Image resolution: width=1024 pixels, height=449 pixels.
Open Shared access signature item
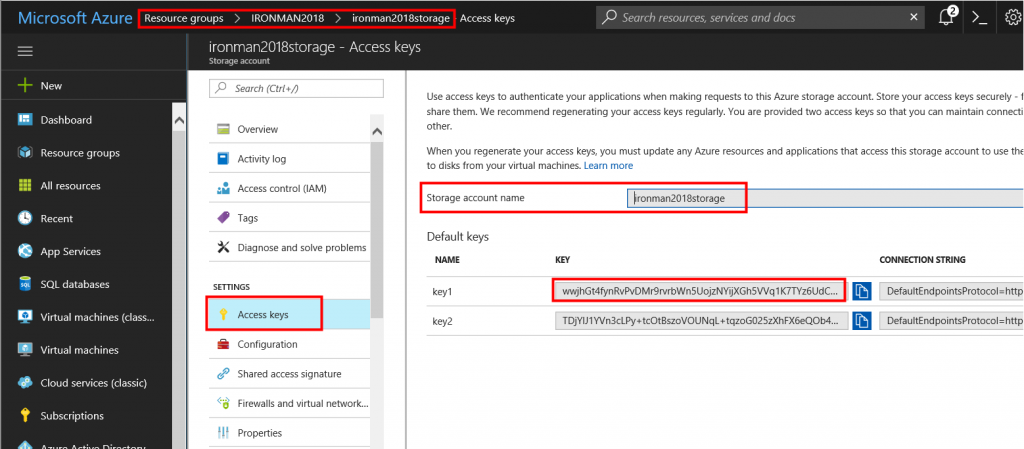(289, 374)
